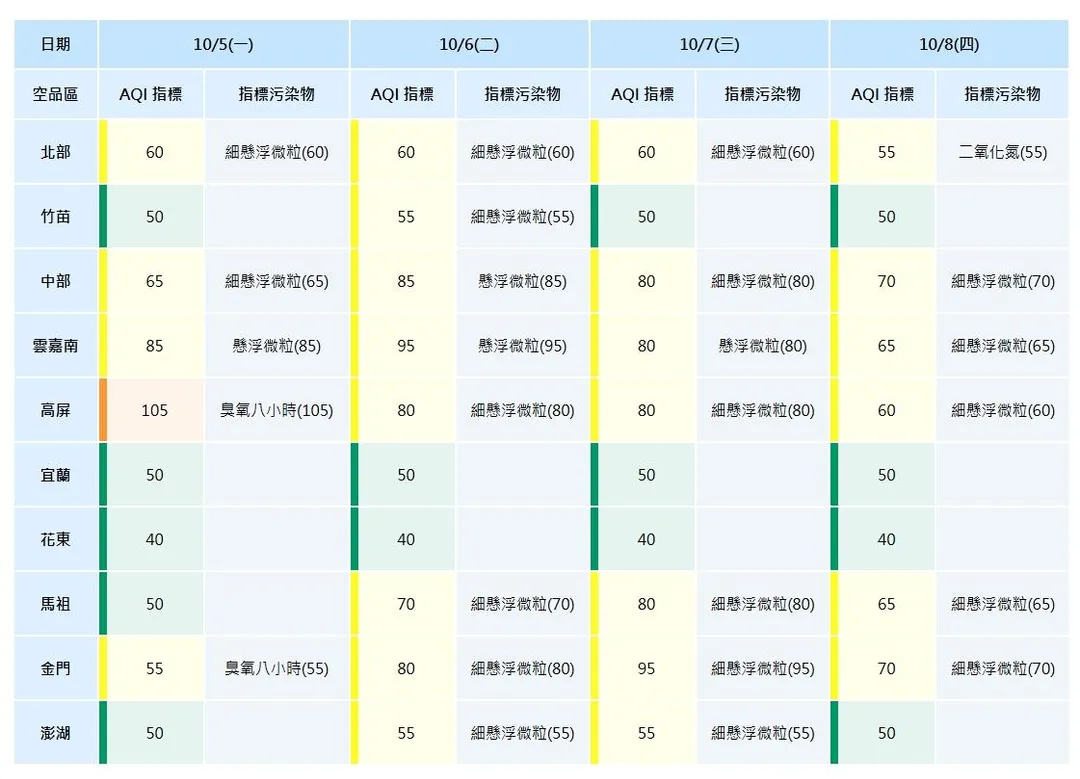1080x779 pixels.
Task: Select the 北部 row label
Action: tap(56, 152)
